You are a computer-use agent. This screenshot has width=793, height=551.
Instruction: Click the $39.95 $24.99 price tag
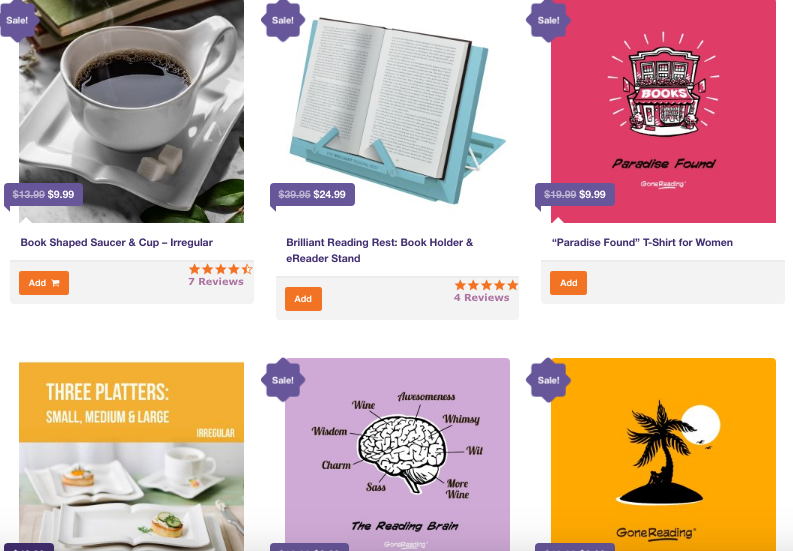pyautogui.click(x=313, y=195)
